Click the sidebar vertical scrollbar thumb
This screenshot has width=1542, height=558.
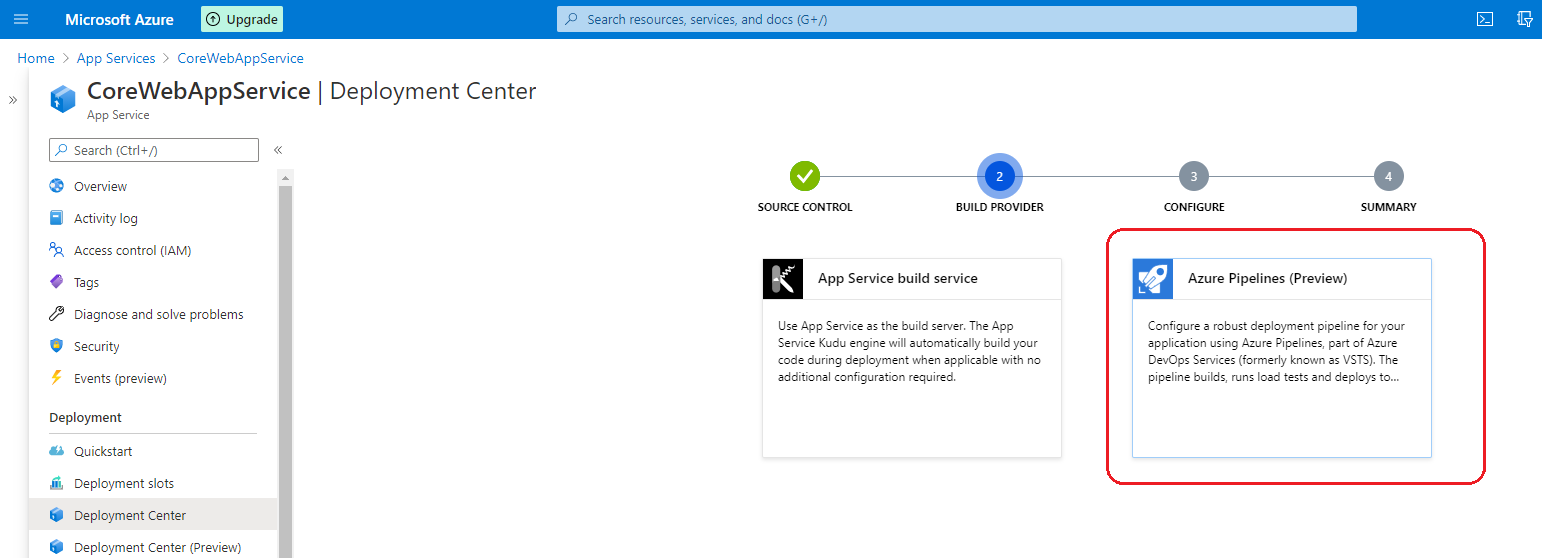285,370
